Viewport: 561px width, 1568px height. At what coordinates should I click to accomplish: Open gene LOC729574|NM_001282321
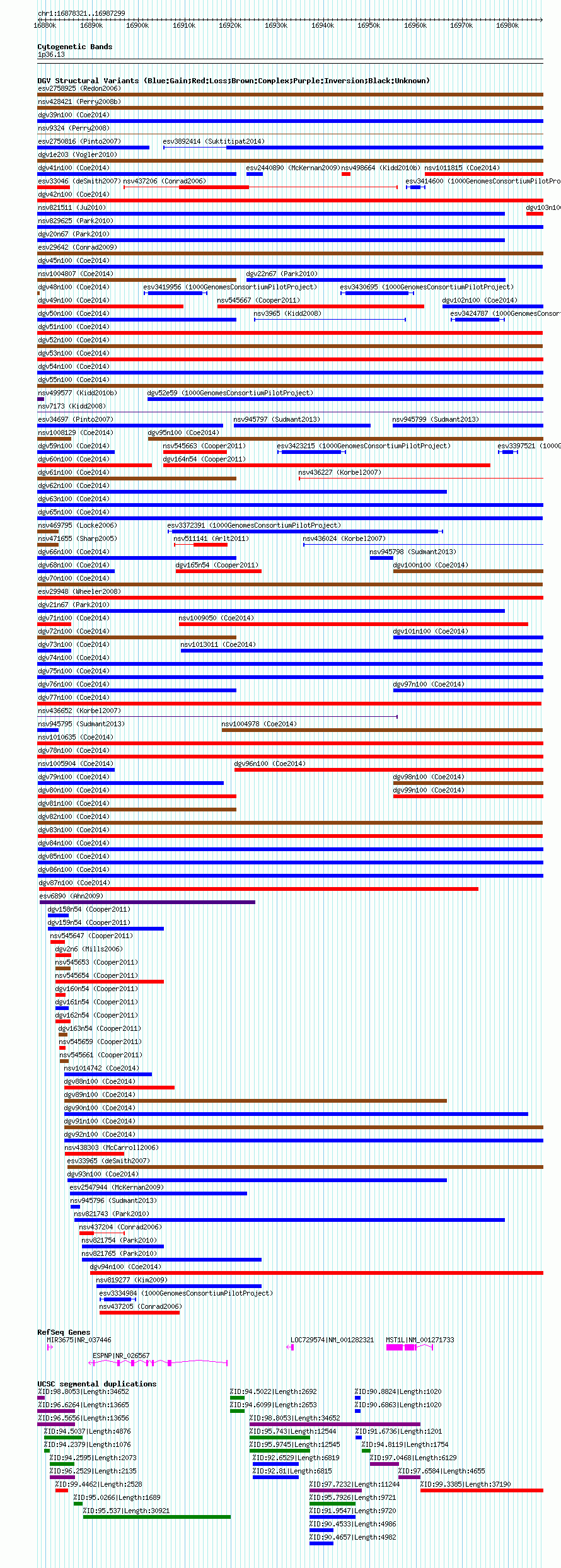click(332, 1340)
